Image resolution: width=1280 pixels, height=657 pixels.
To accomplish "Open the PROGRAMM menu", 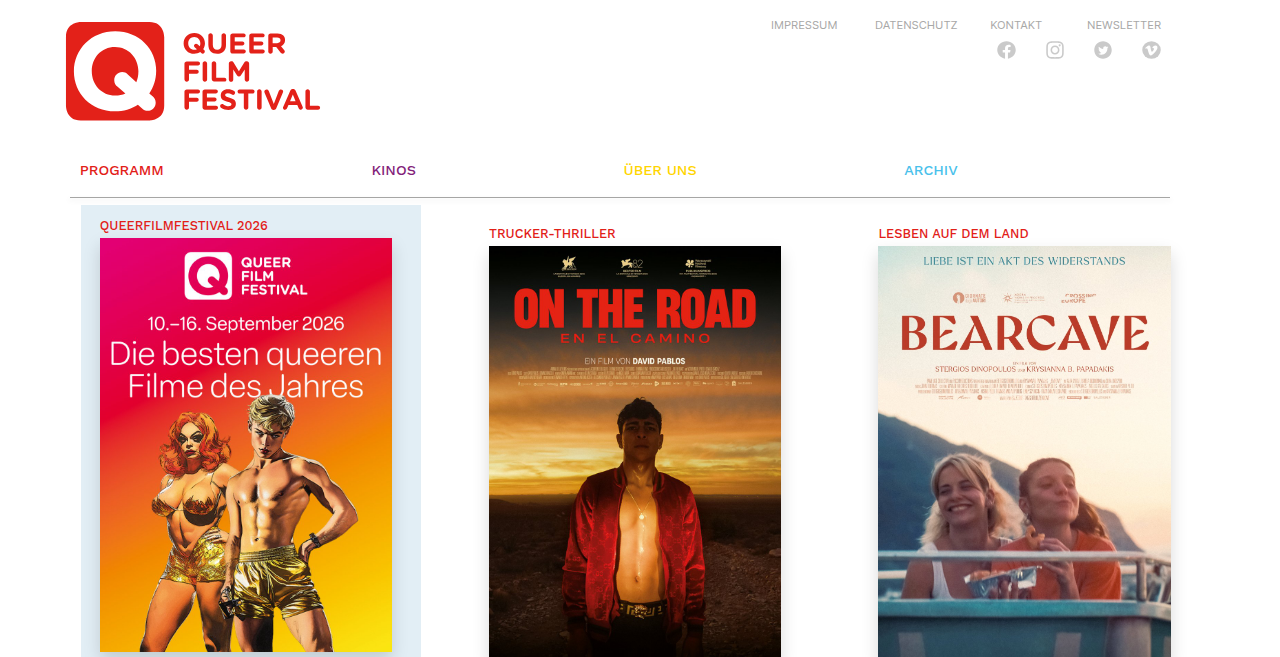I will click(x=122, y=171).
